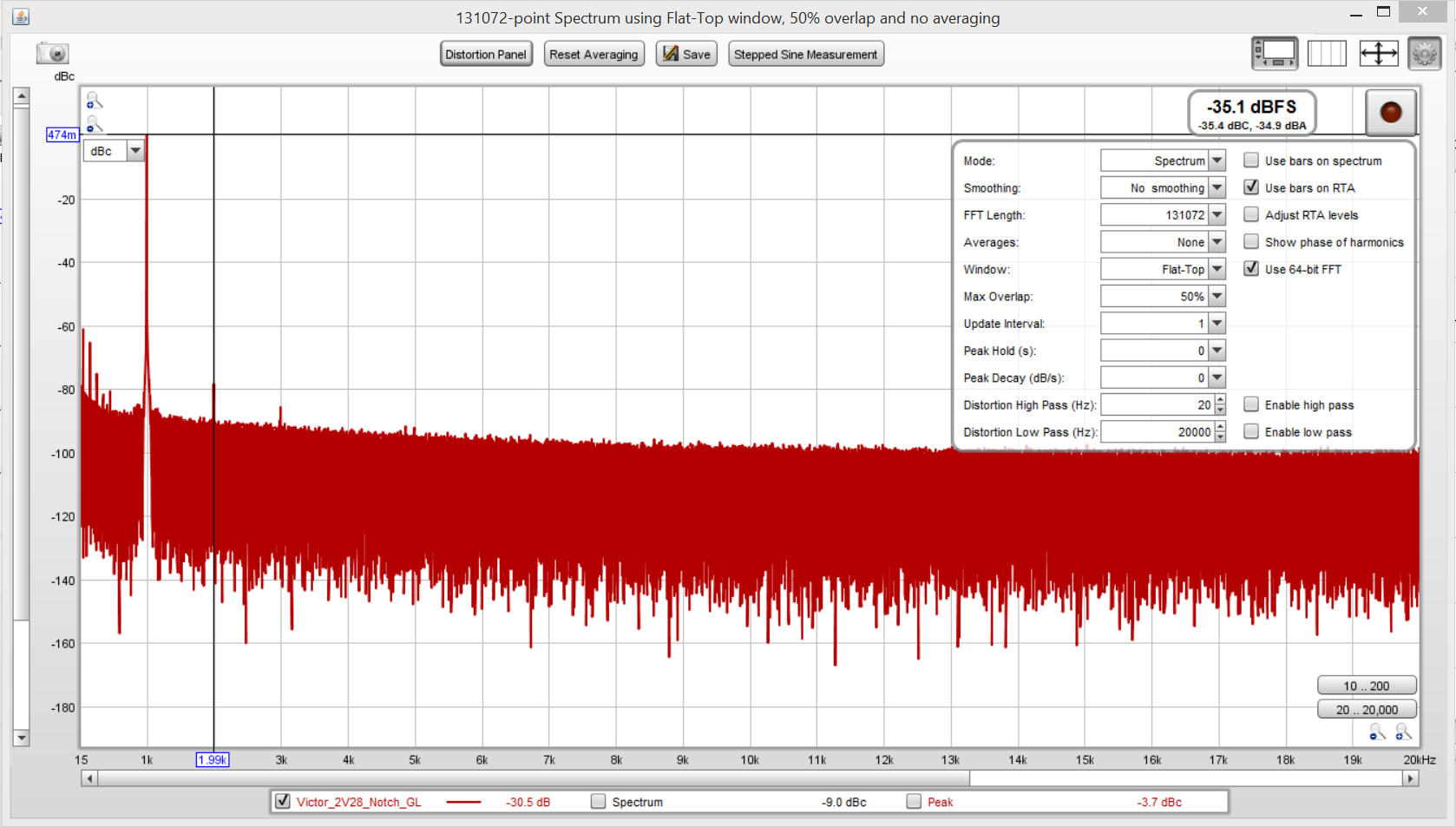Check the Spectrum legend checkbox

598,801
